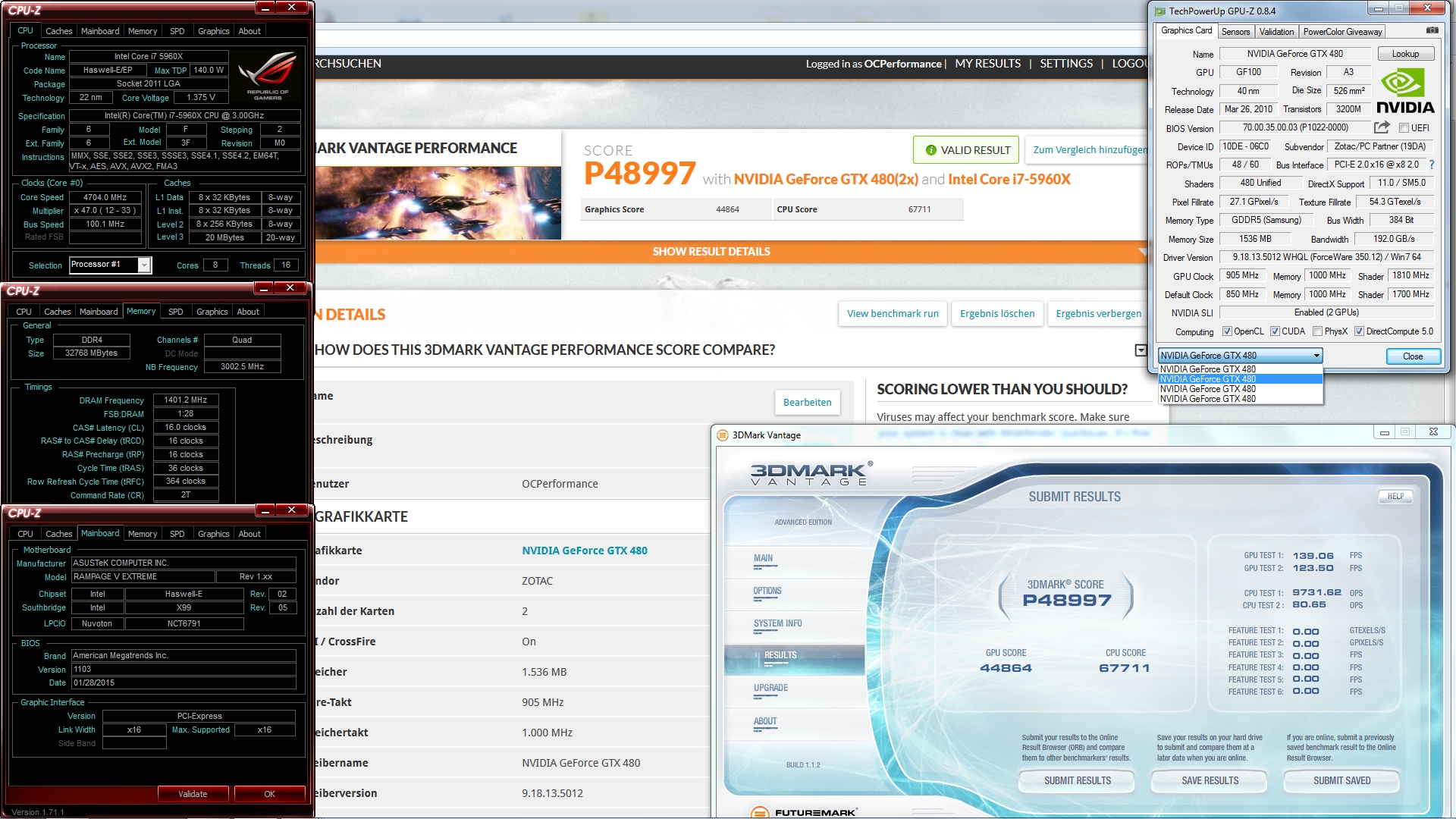Click SAVE RESULTS in 3DMark Vantage
1456x819 pixels.
pyautogui.click(x=1210, y=780)
